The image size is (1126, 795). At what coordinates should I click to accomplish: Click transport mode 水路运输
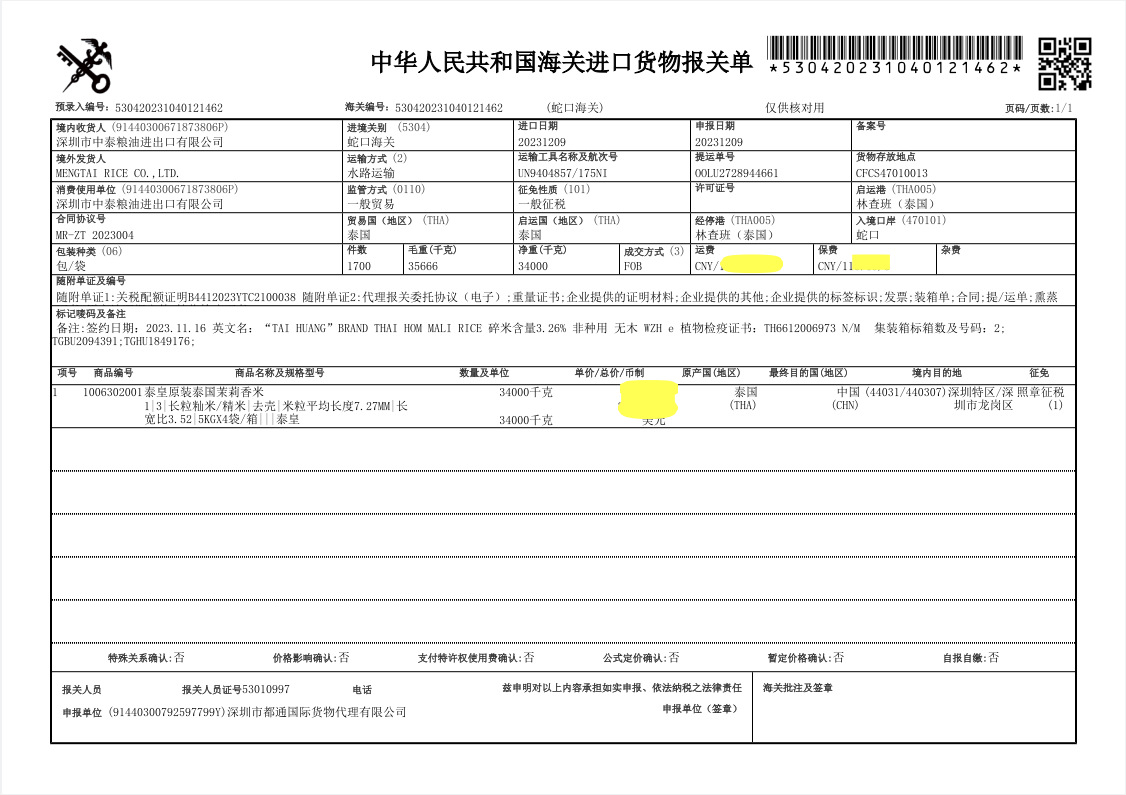coord(371,173)
